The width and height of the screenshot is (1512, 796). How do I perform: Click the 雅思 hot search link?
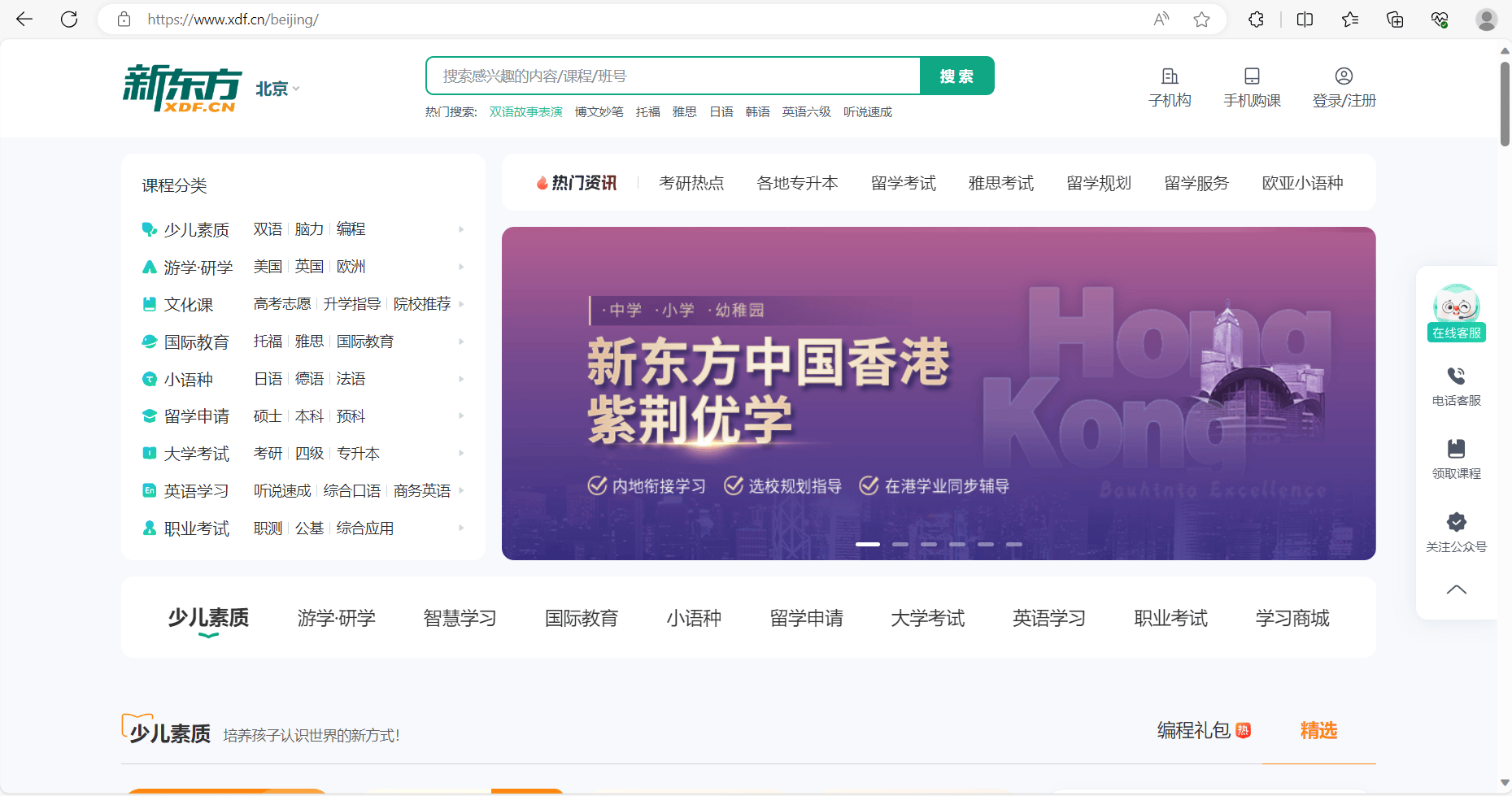684,112
